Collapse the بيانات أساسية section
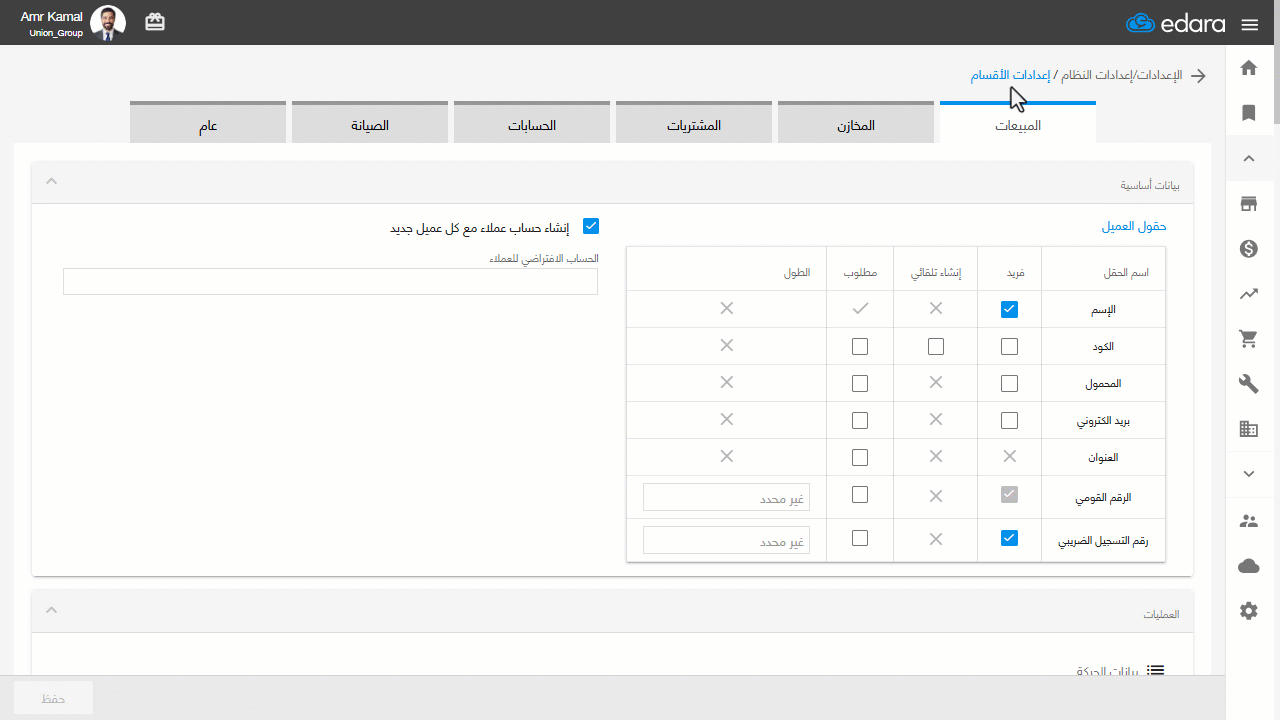This screenshot has height=720, width=1280. pyautogui.click(x=52, y=182)
